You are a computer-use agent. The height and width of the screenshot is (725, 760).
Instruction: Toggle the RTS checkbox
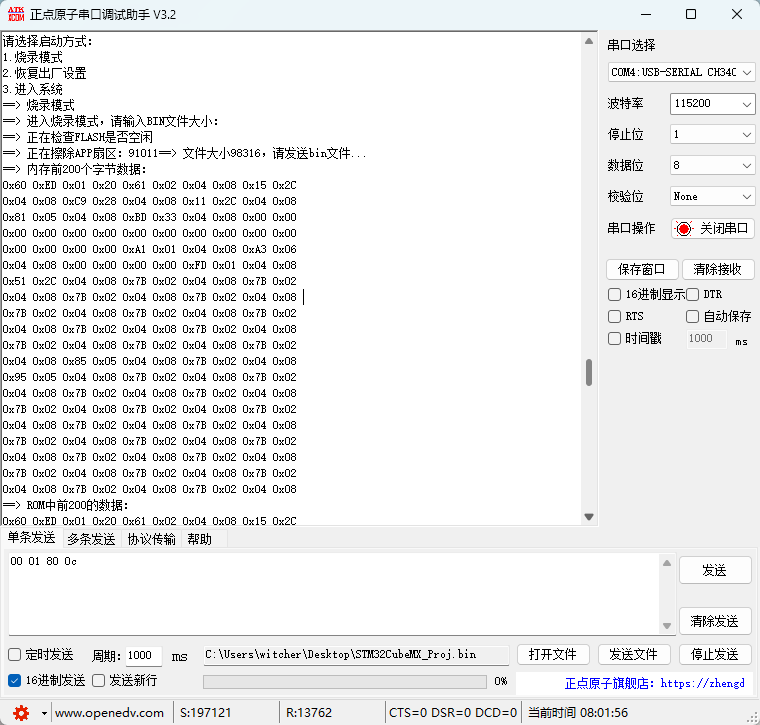click(614, 316)
